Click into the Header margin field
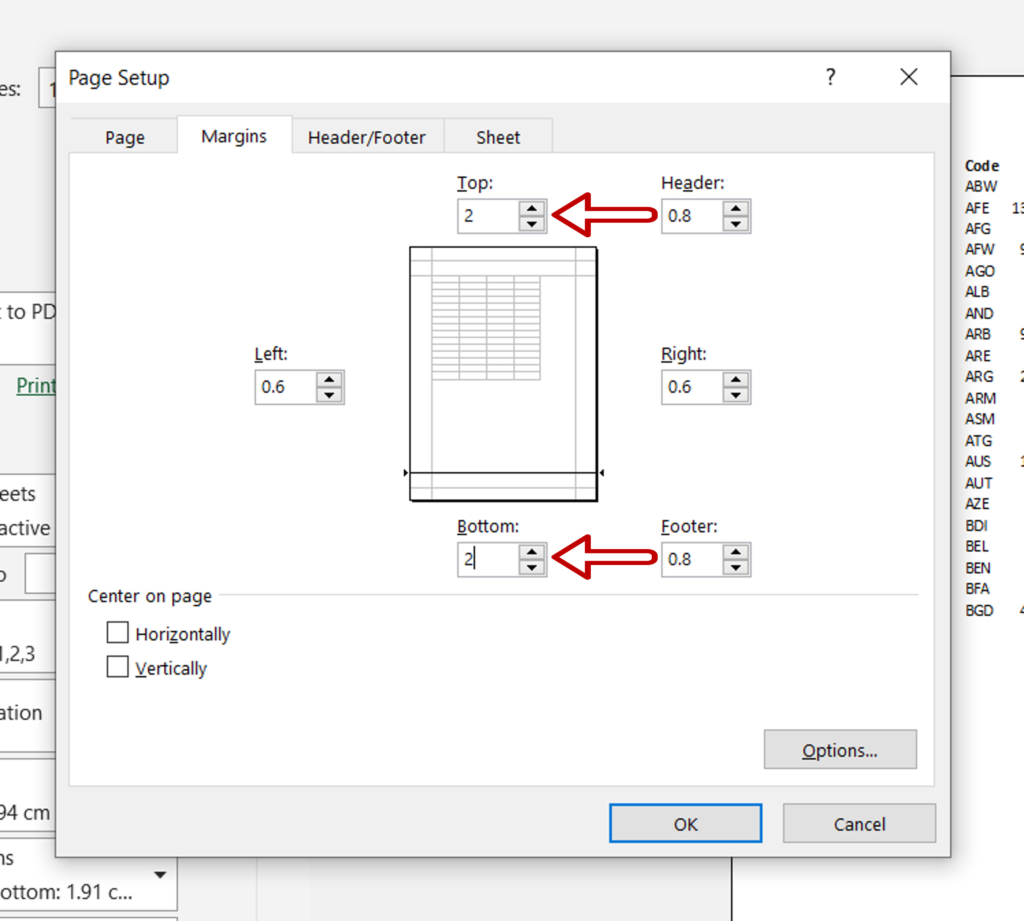 pos(692,216)
